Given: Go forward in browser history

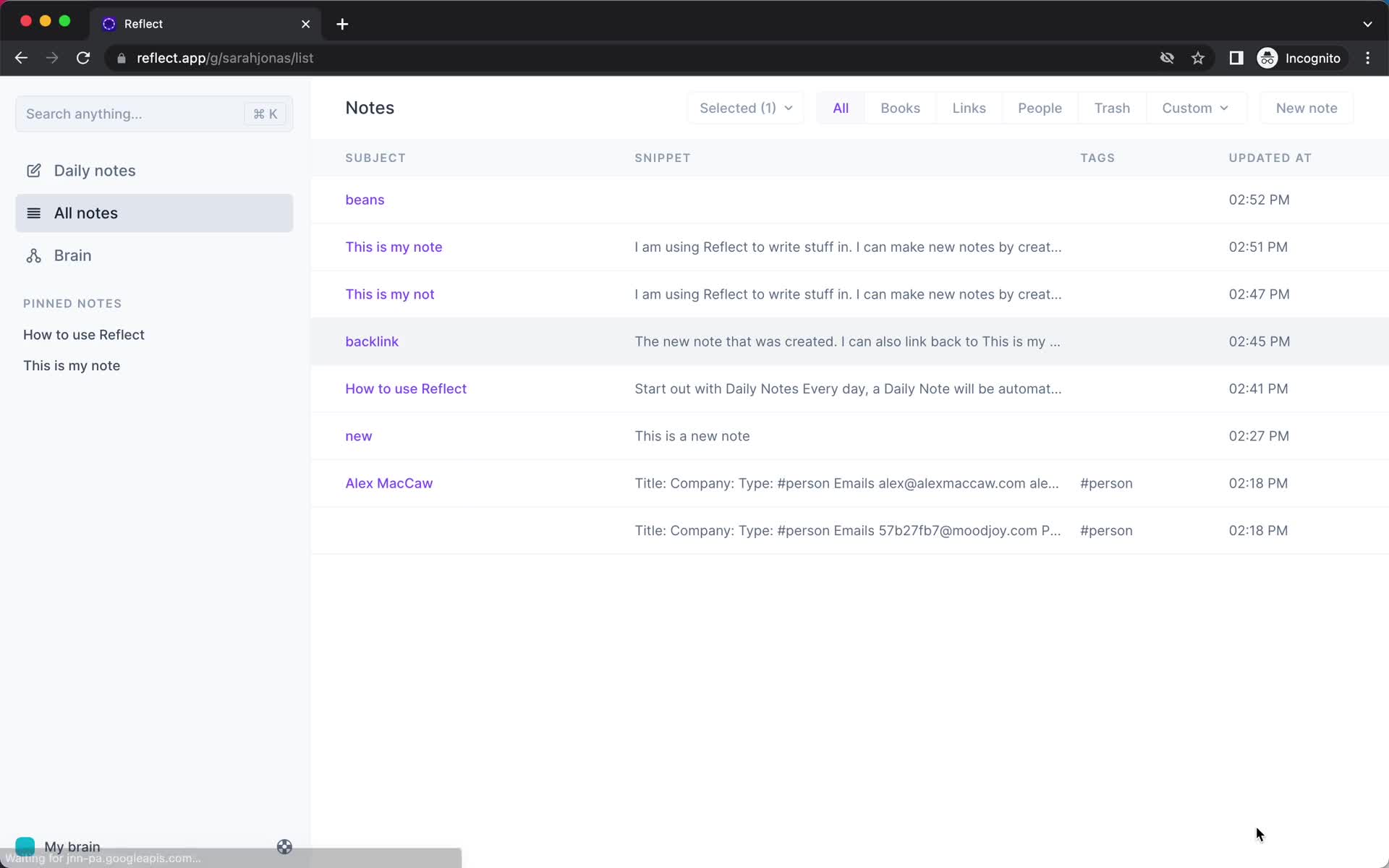Looking at the screenshot, I should click(x=52, y=58).
